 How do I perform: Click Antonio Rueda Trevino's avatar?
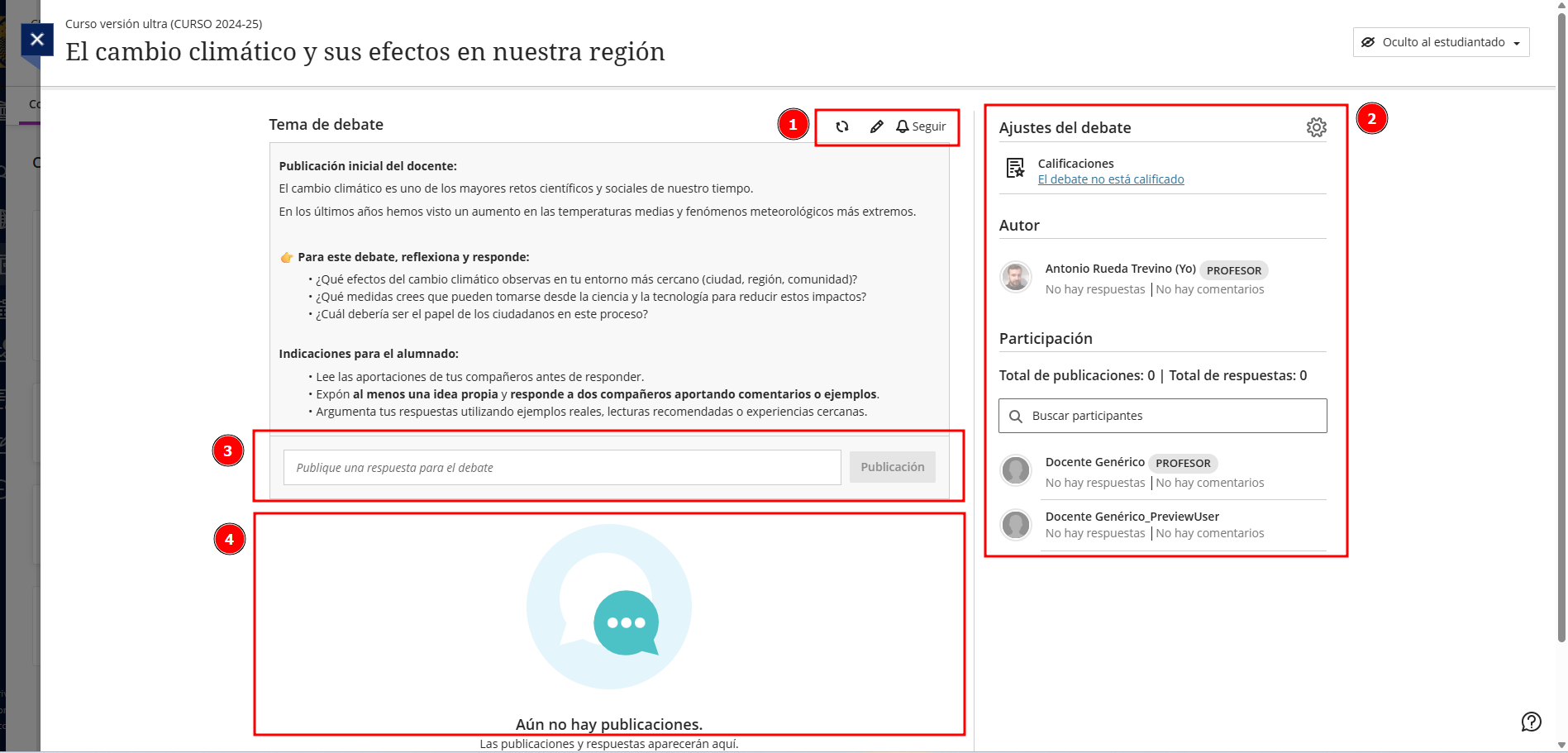[x=1016, y=277]
